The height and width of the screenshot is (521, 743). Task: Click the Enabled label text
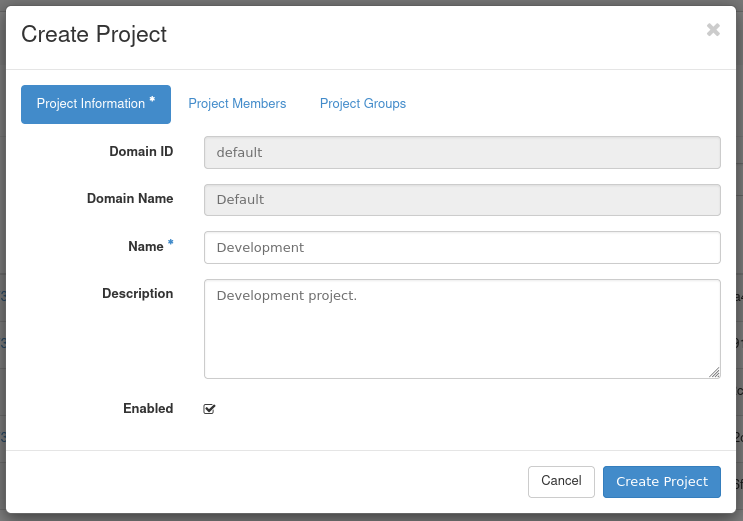[x=148, y=409]
